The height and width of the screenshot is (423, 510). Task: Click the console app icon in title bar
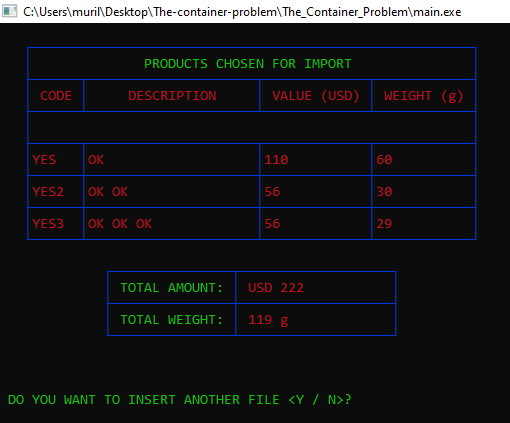coord(9,12)
